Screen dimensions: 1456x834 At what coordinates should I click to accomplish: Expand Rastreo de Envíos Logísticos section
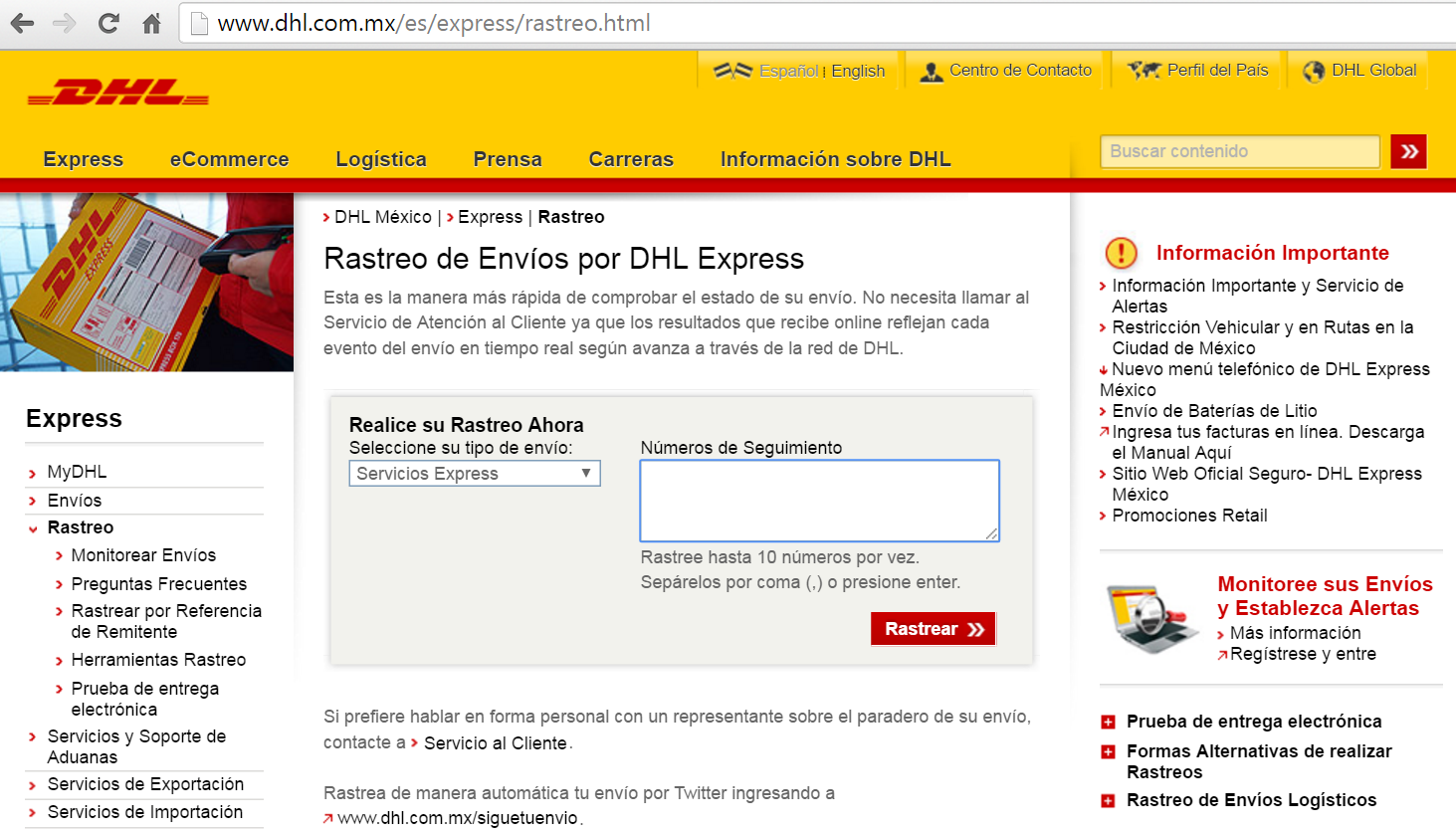pos(1108,801)
